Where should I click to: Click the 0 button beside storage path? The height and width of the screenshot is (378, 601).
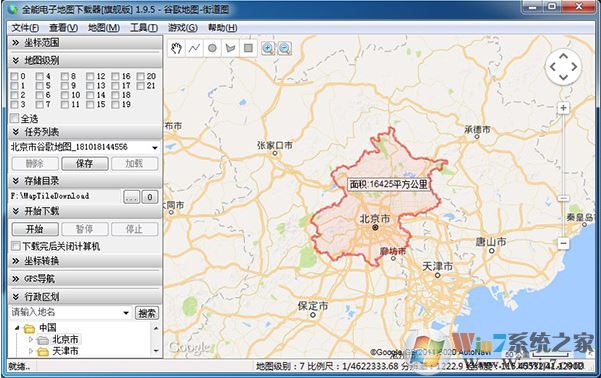click(150, 197)
